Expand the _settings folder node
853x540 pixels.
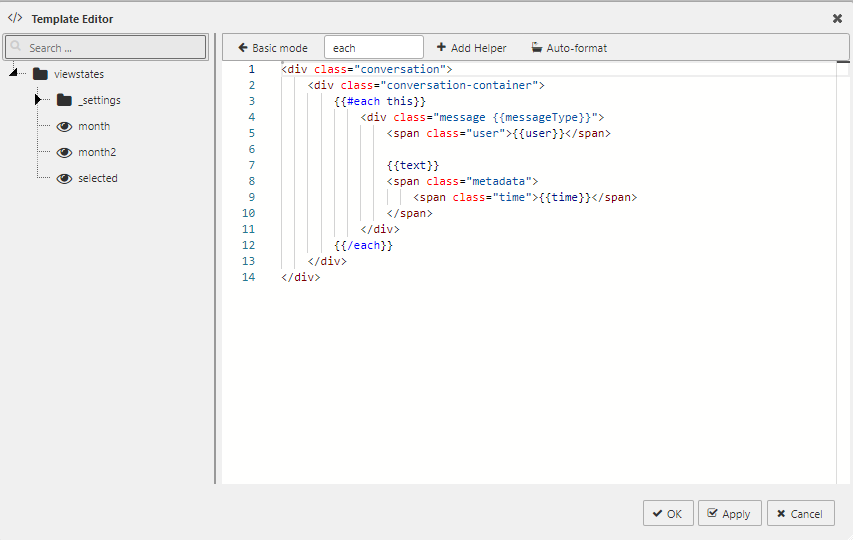click(38, 100)
